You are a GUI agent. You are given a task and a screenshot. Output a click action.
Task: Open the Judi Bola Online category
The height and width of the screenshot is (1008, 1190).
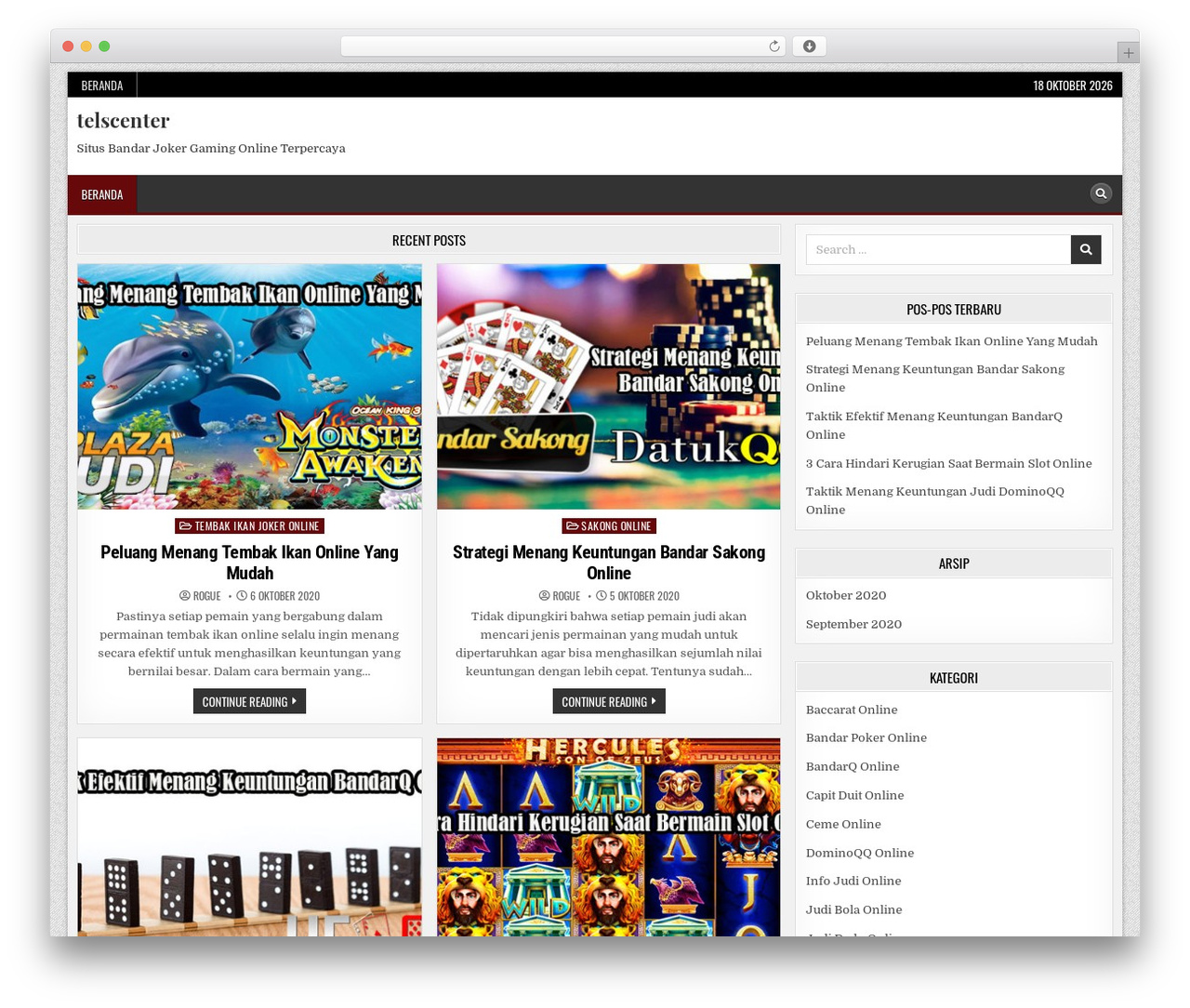(853, 909)
